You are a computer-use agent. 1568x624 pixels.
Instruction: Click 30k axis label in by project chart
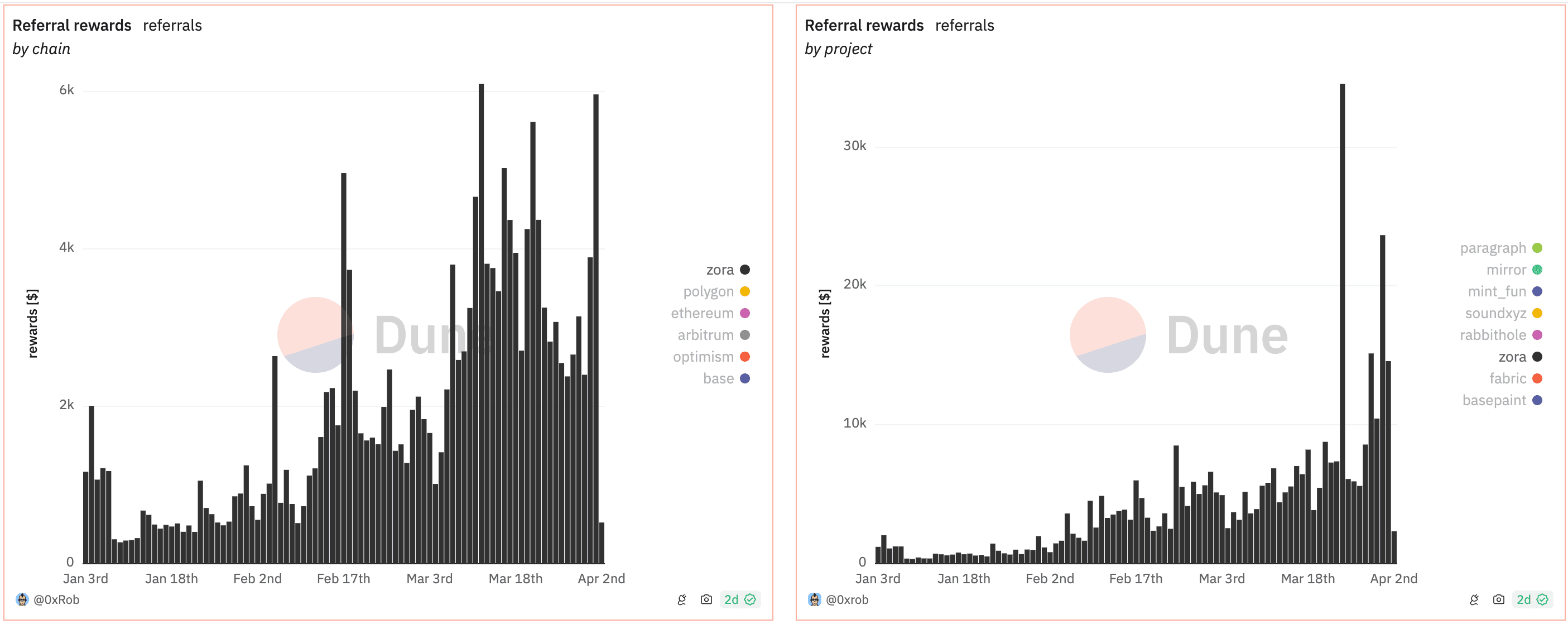click(x=855, y=146)
